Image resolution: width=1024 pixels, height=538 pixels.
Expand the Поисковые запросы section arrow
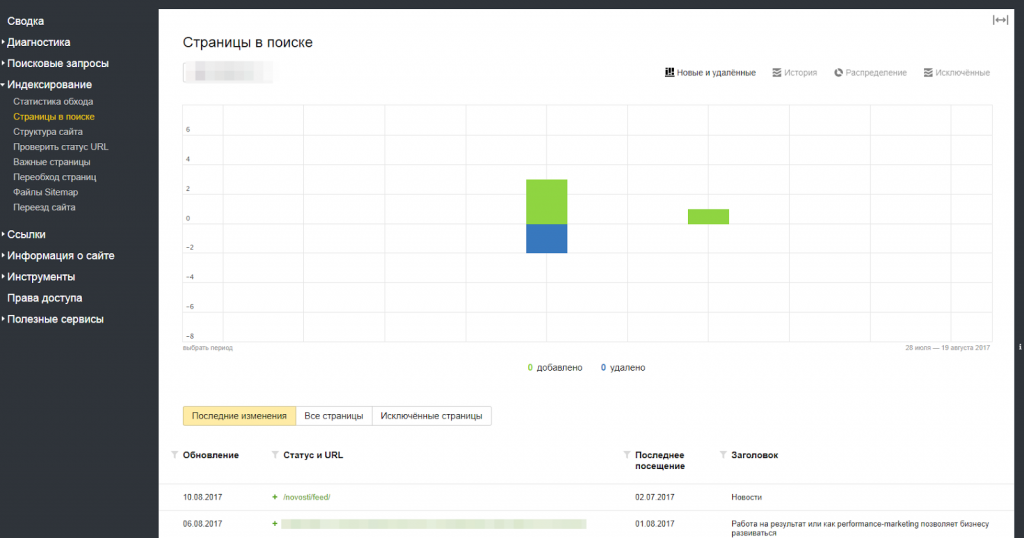click(3, 63)
